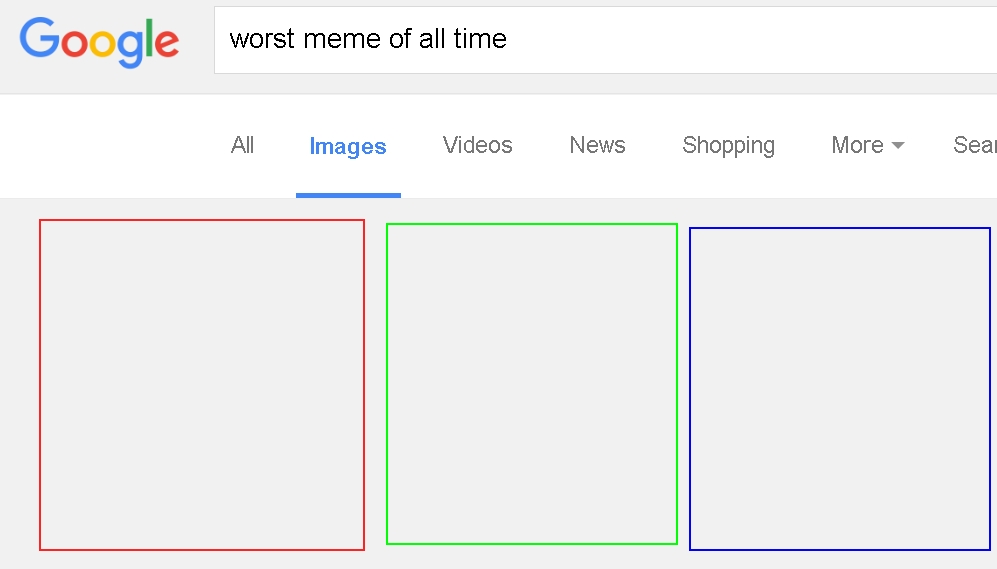Screen dimensions: 997x569
Task: Click the small caret arrow beside More
Action: [x=898, y=146]
